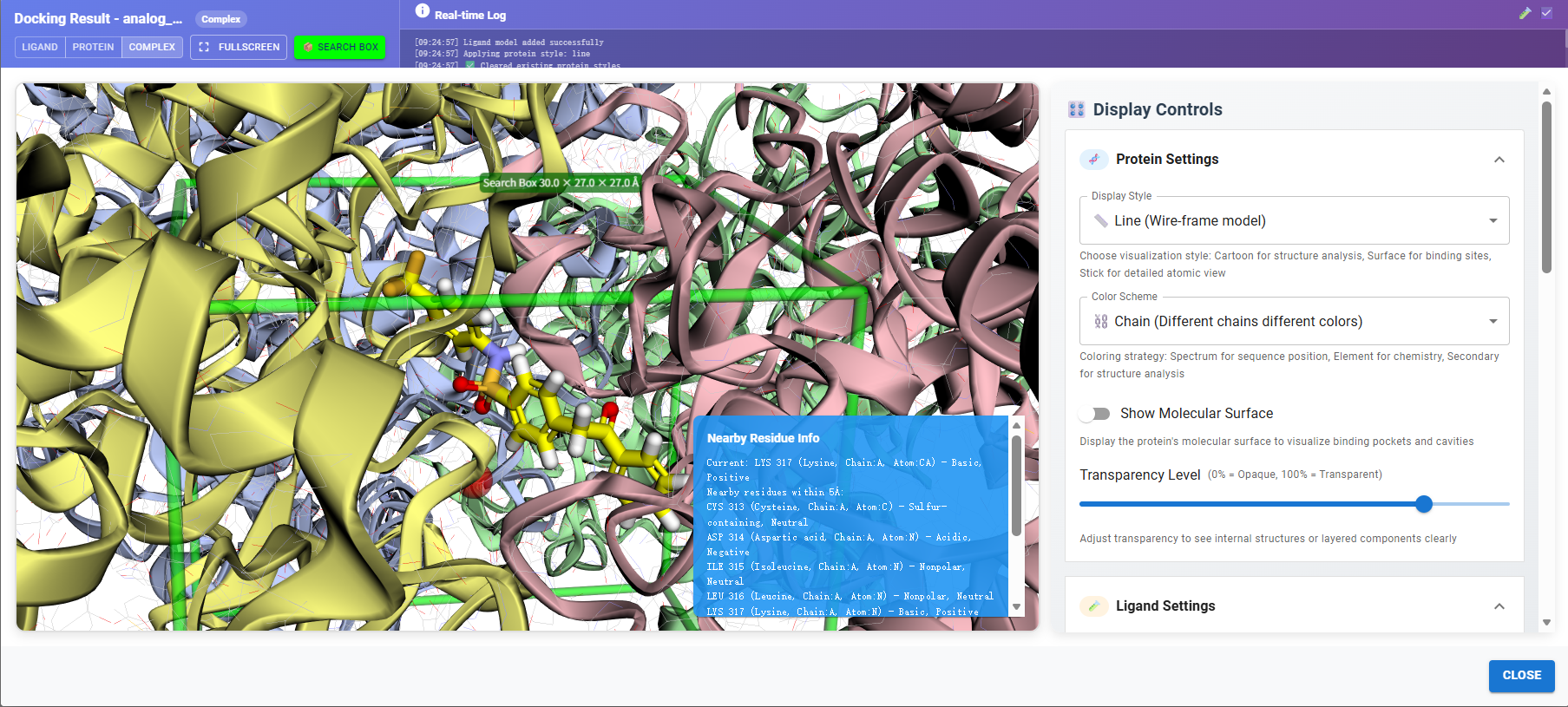This screenshot has height=707, width=1568.
Task: Click the package icon on Search Box button
Action: (307, 47)
